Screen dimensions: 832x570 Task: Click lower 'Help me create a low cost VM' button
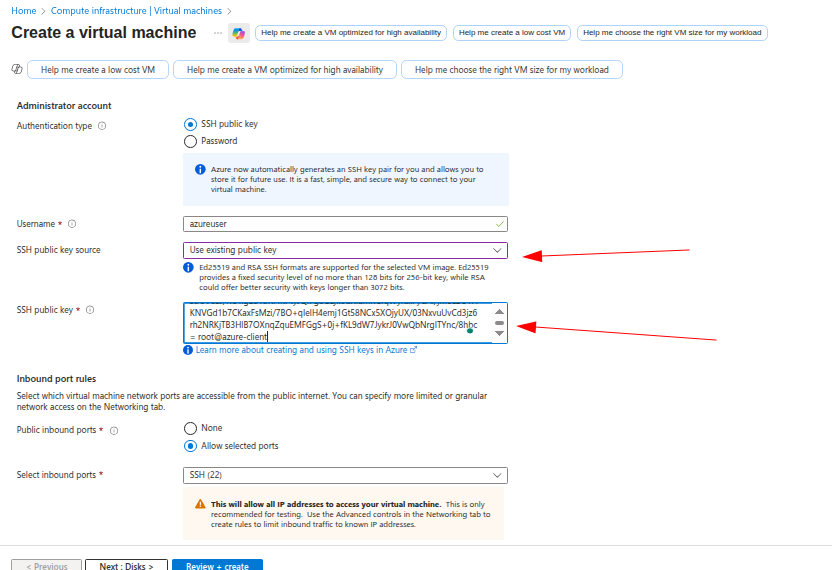pyautogui.click(x=98, y=70)
